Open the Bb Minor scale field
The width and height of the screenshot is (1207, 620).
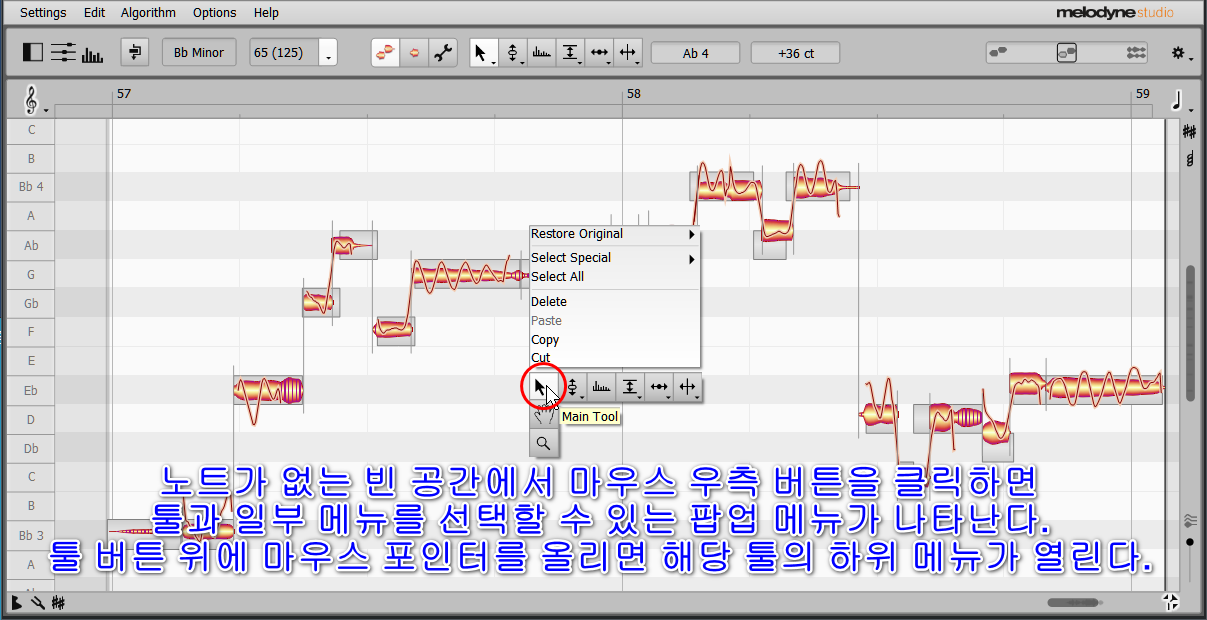[x=199, y=53]
